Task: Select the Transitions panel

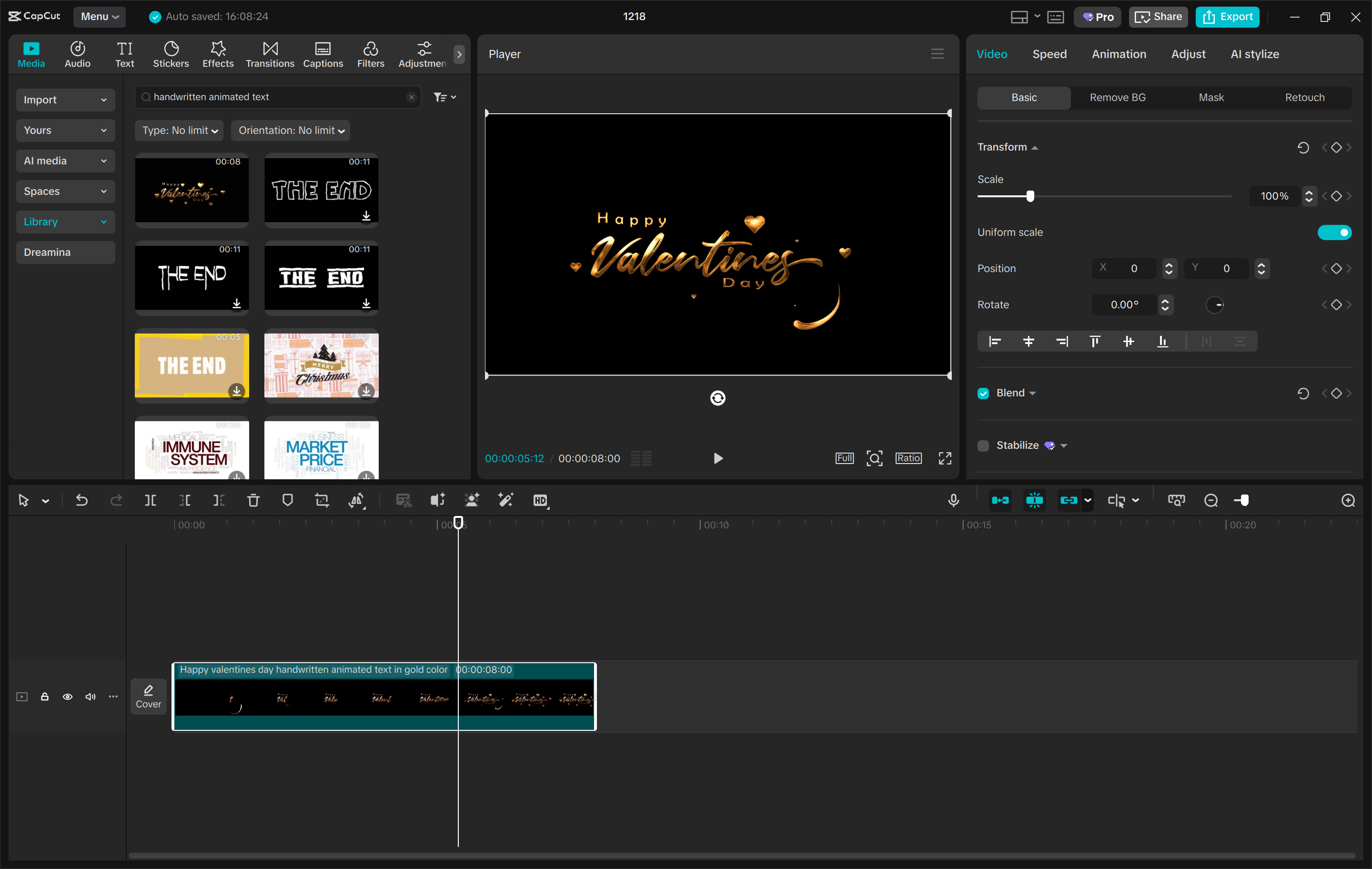Action: point(270,54)
